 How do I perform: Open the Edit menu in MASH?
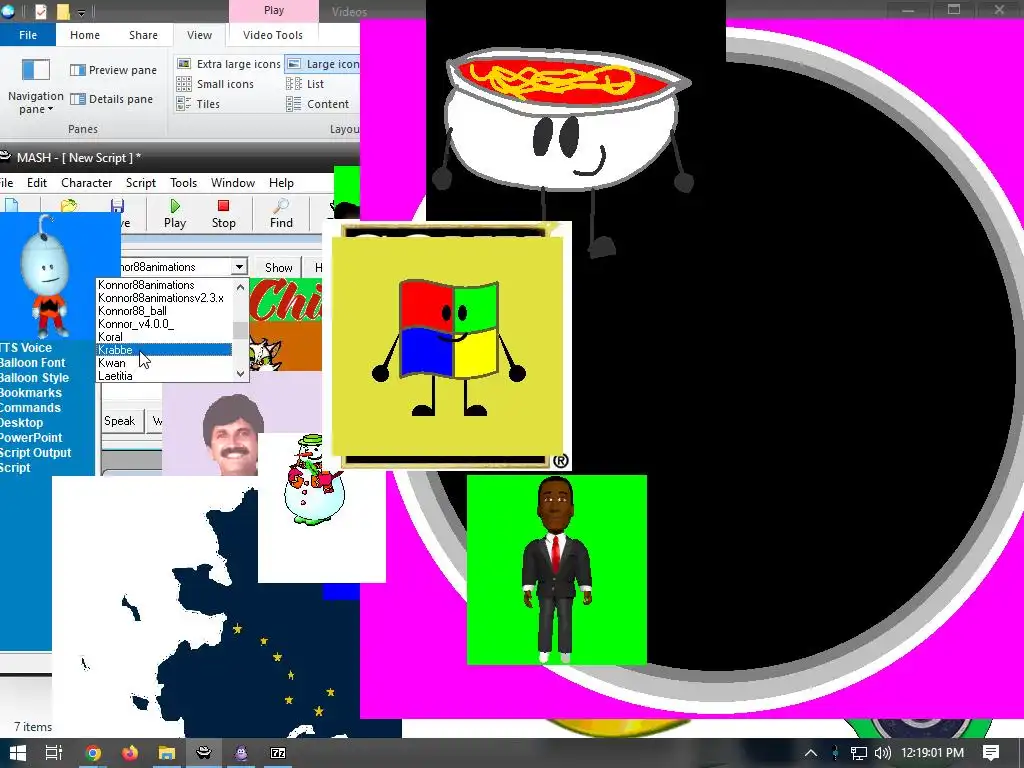coord(37,183)
